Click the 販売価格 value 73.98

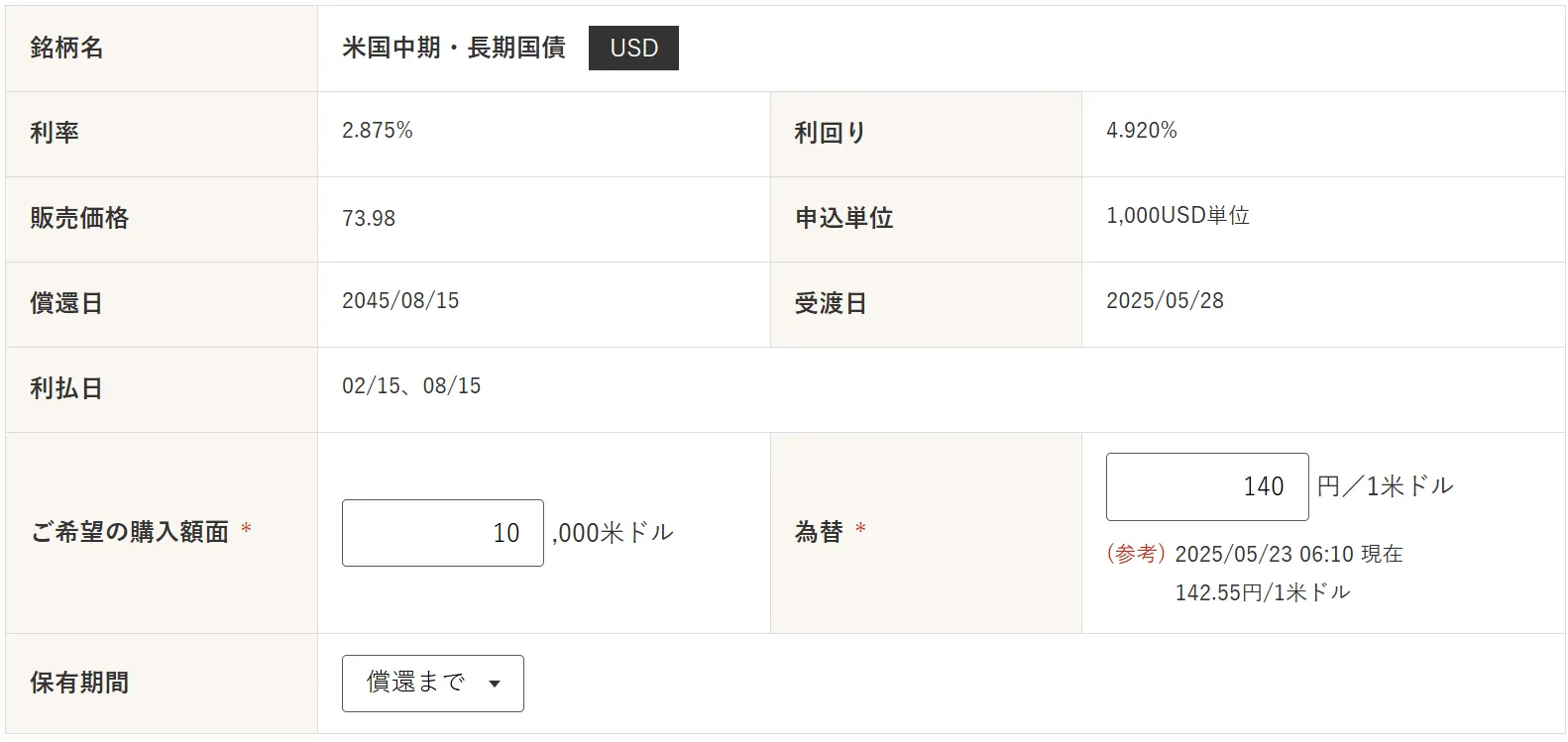click(369, 218)
